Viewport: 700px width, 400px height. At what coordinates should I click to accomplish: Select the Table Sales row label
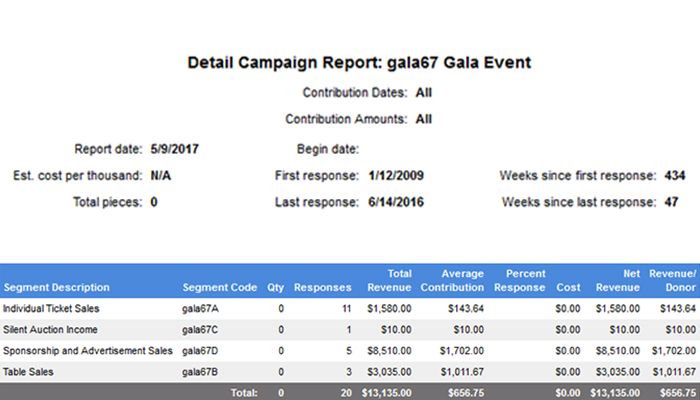point(27,369)
